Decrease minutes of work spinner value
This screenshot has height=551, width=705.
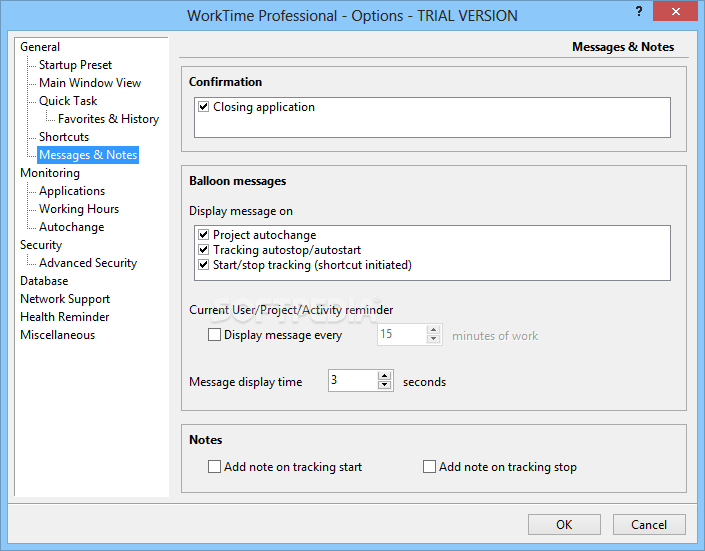tap(433, 339)
